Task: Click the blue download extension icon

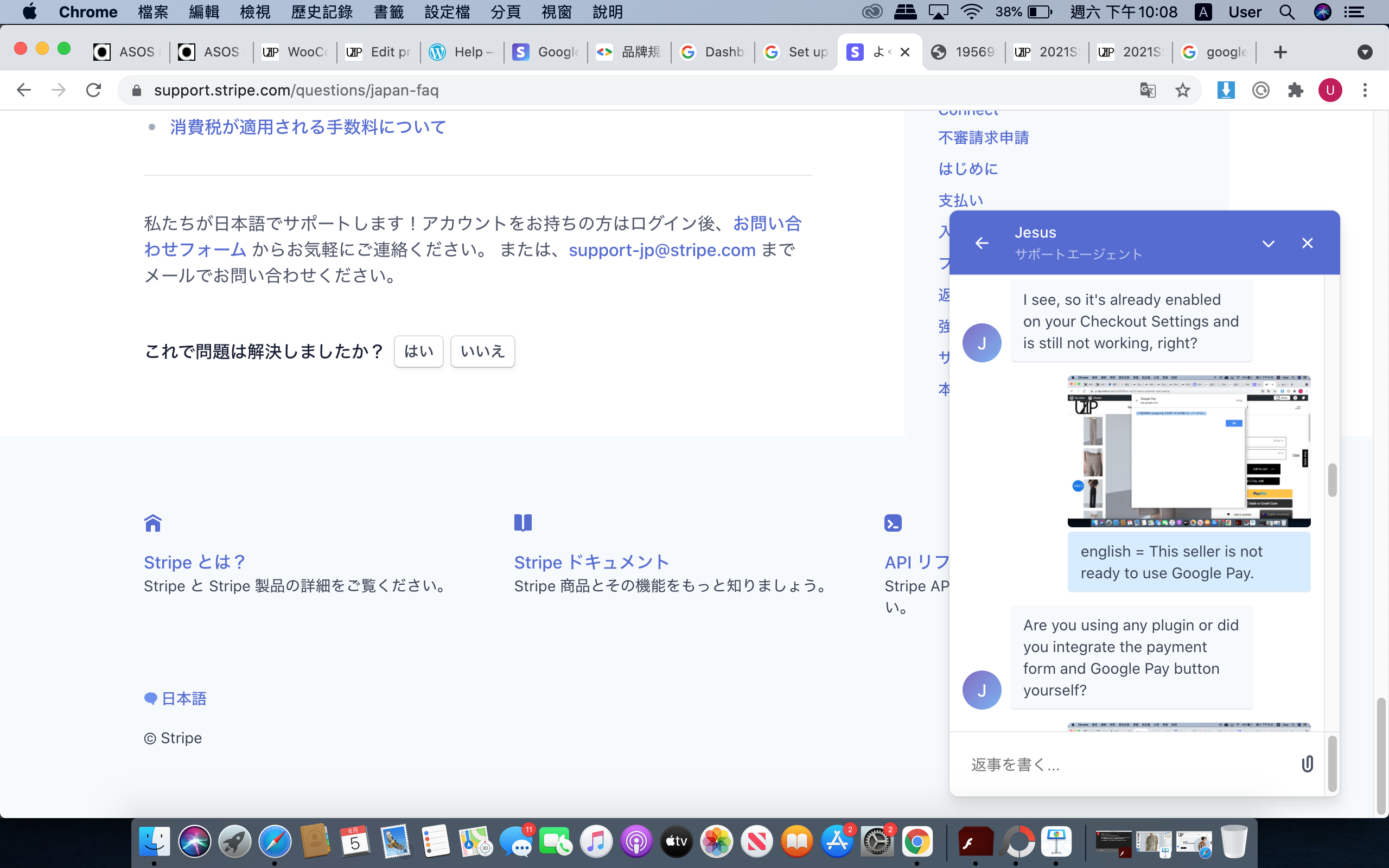Action: point(1226,90)
